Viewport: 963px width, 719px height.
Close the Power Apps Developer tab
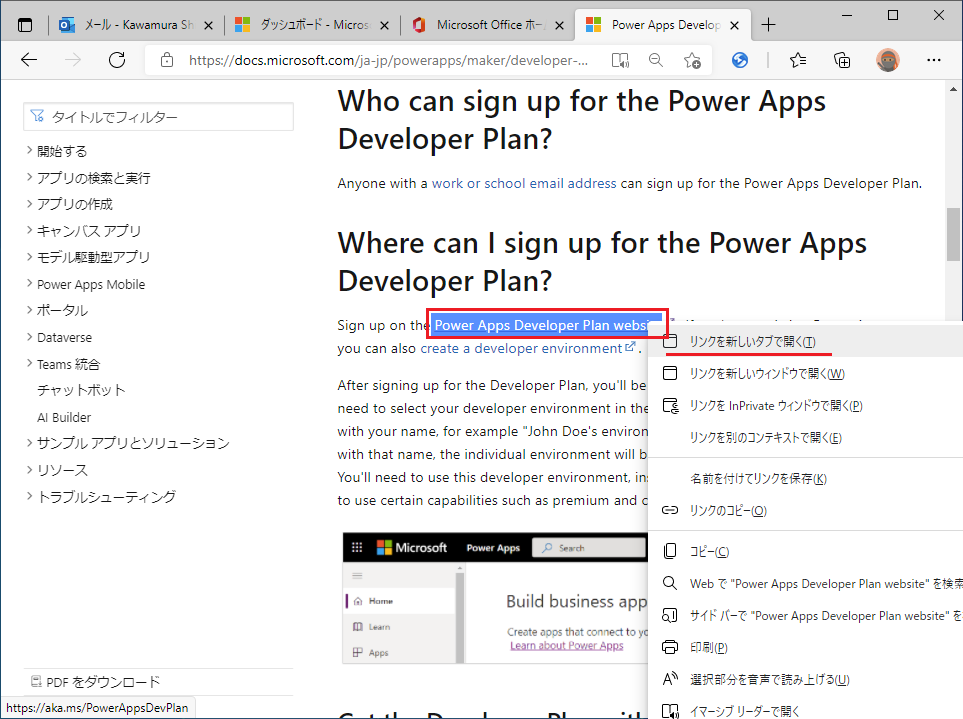(735, 25)
